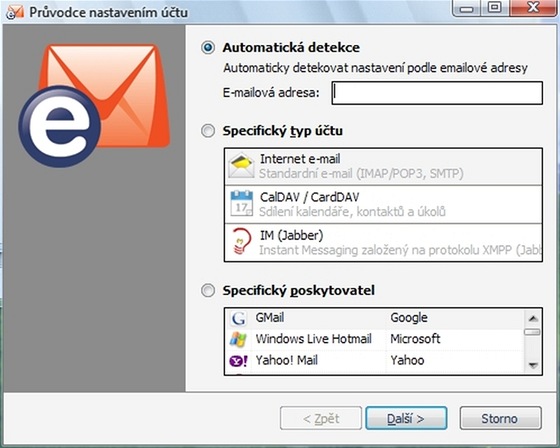Select the Specifický typ účtu radio button

click(x=208, y=131)
